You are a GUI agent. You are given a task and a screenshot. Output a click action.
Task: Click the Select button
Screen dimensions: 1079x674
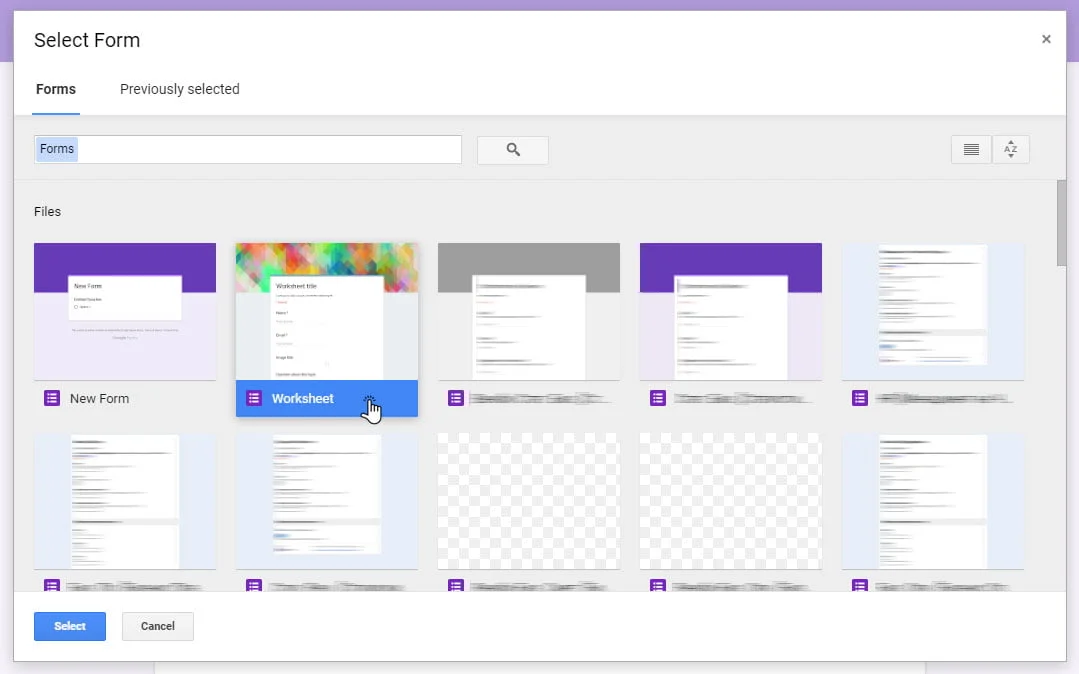click(70, 626)
